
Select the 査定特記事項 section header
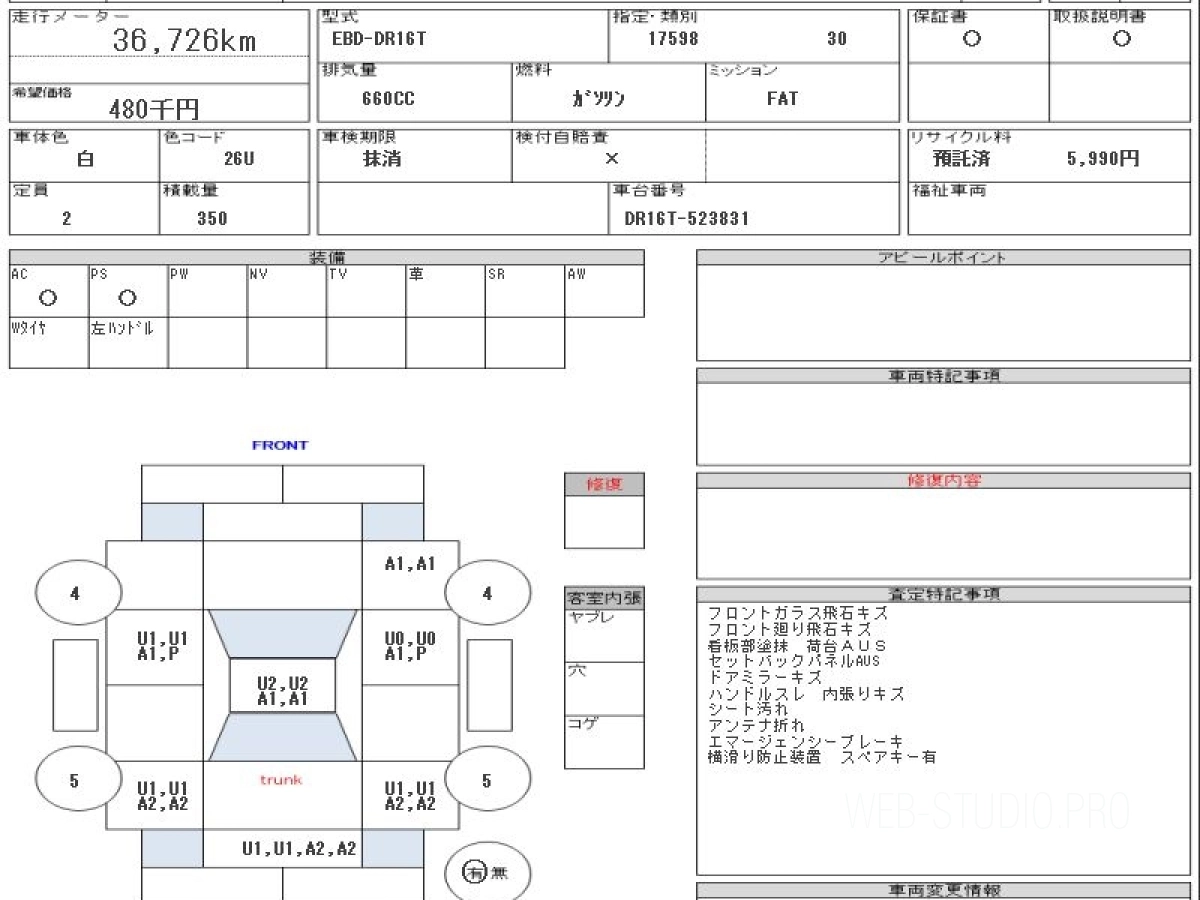(942, 594)
